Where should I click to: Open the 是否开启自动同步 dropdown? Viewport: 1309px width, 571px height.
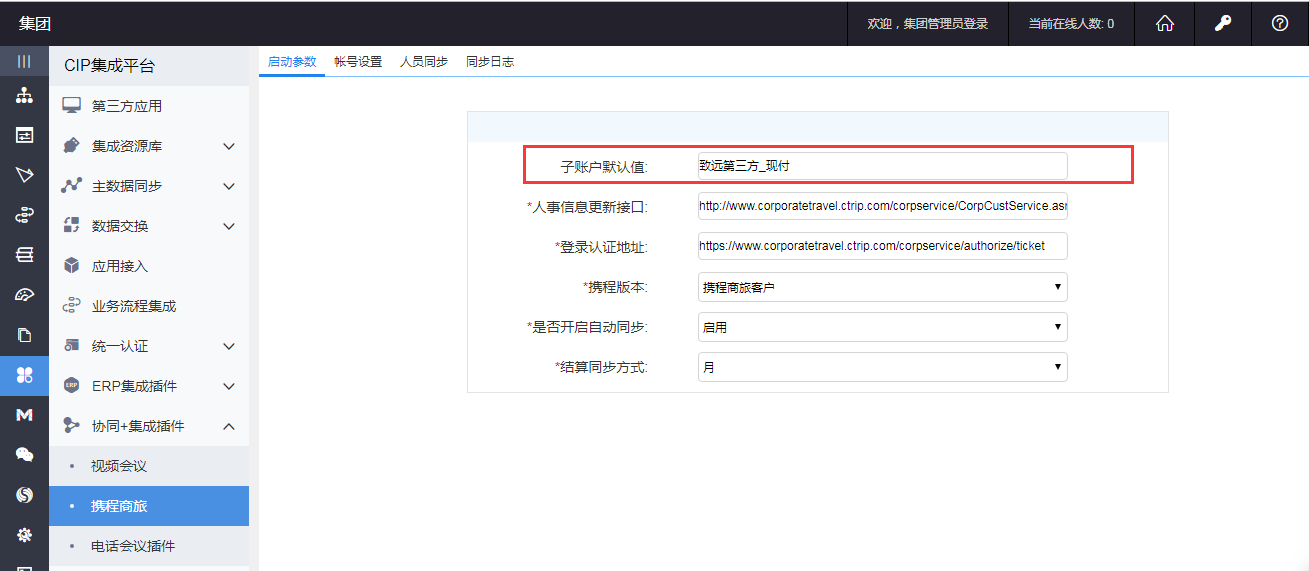pyautogui.click(x=882, y=327)
